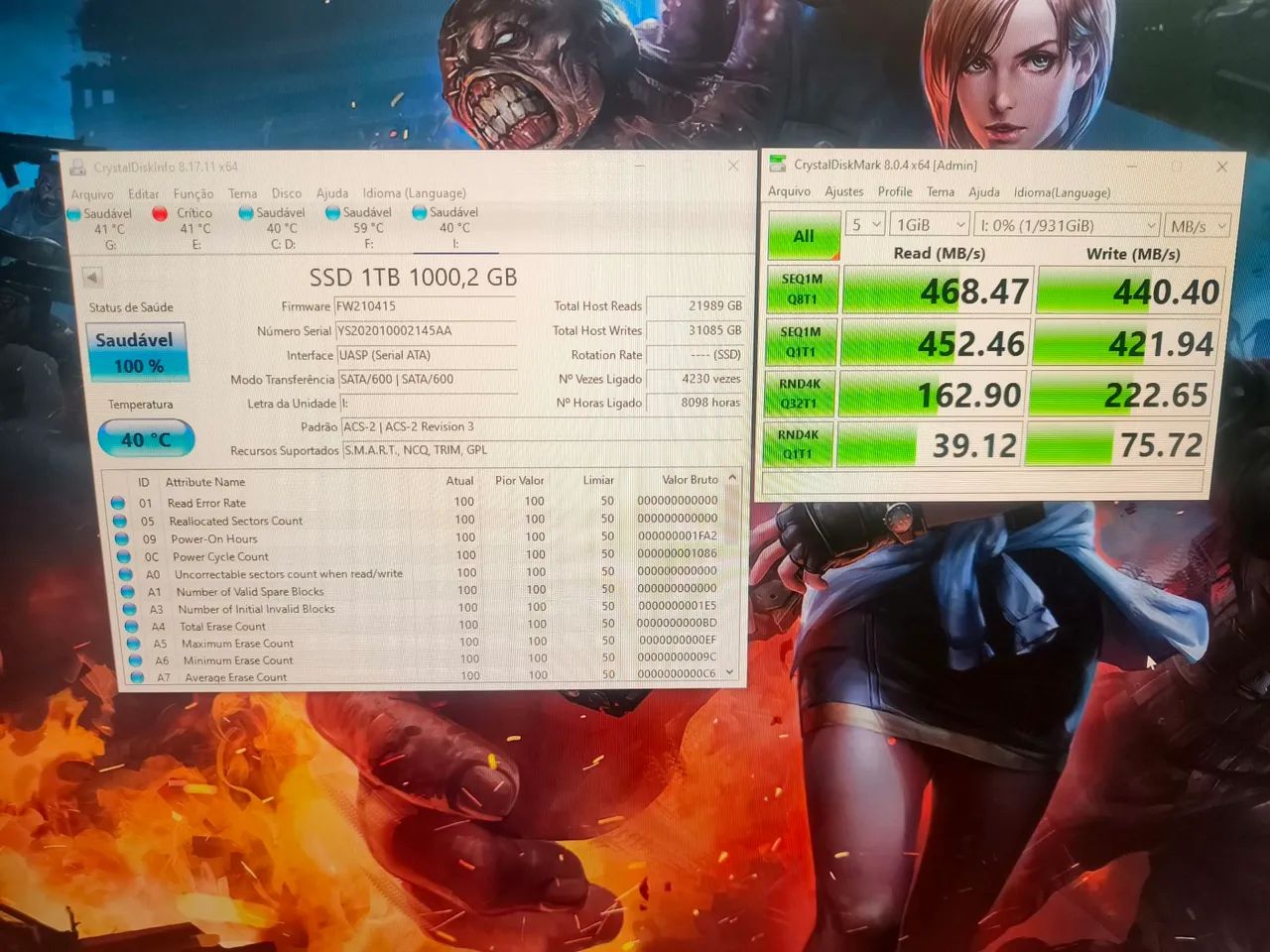
Task: Click SEQ1M Q8T1 write result 440.40
Action: pos(1129,292)
